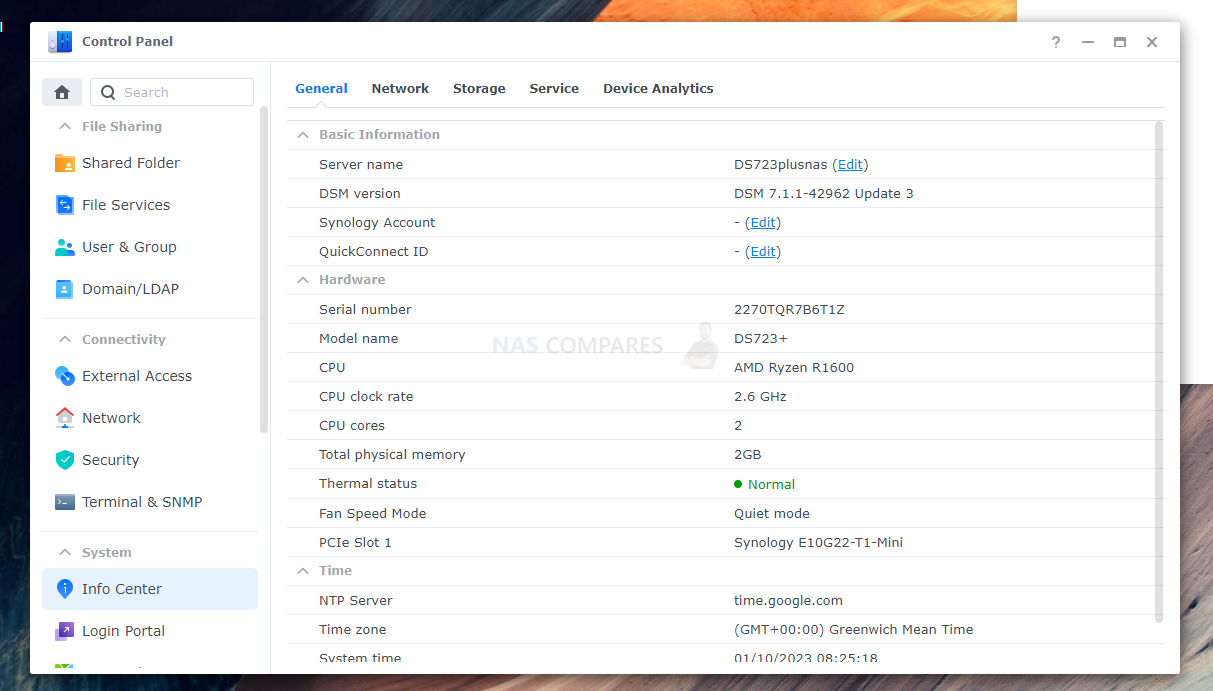The height and width of the screenshot is (691, 1213).
Task: Click the Info Center icon
Action: (x=65, y=589)
